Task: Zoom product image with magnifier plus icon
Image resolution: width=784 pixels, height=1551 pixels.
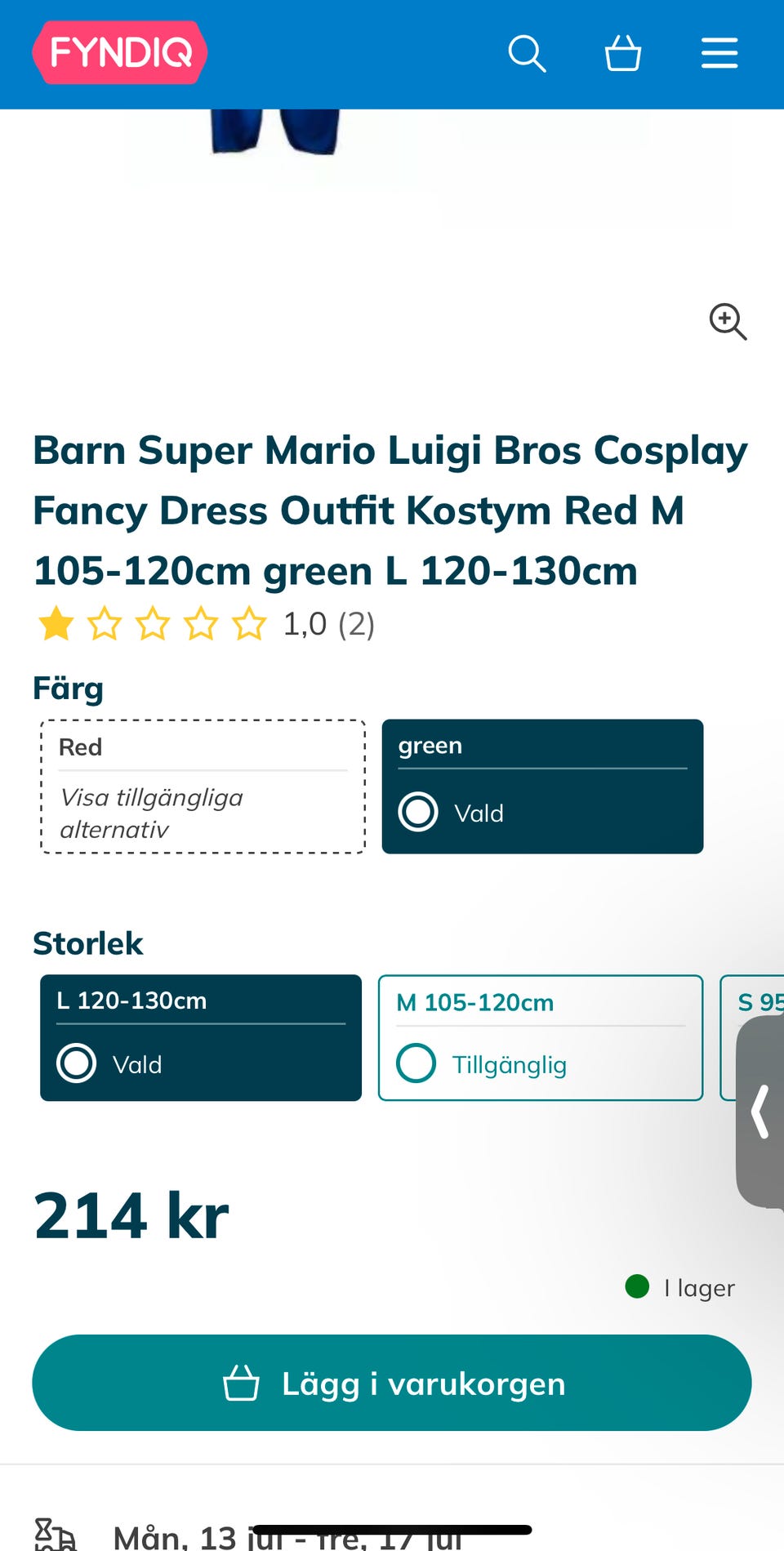Action: (x=728, y=321)
